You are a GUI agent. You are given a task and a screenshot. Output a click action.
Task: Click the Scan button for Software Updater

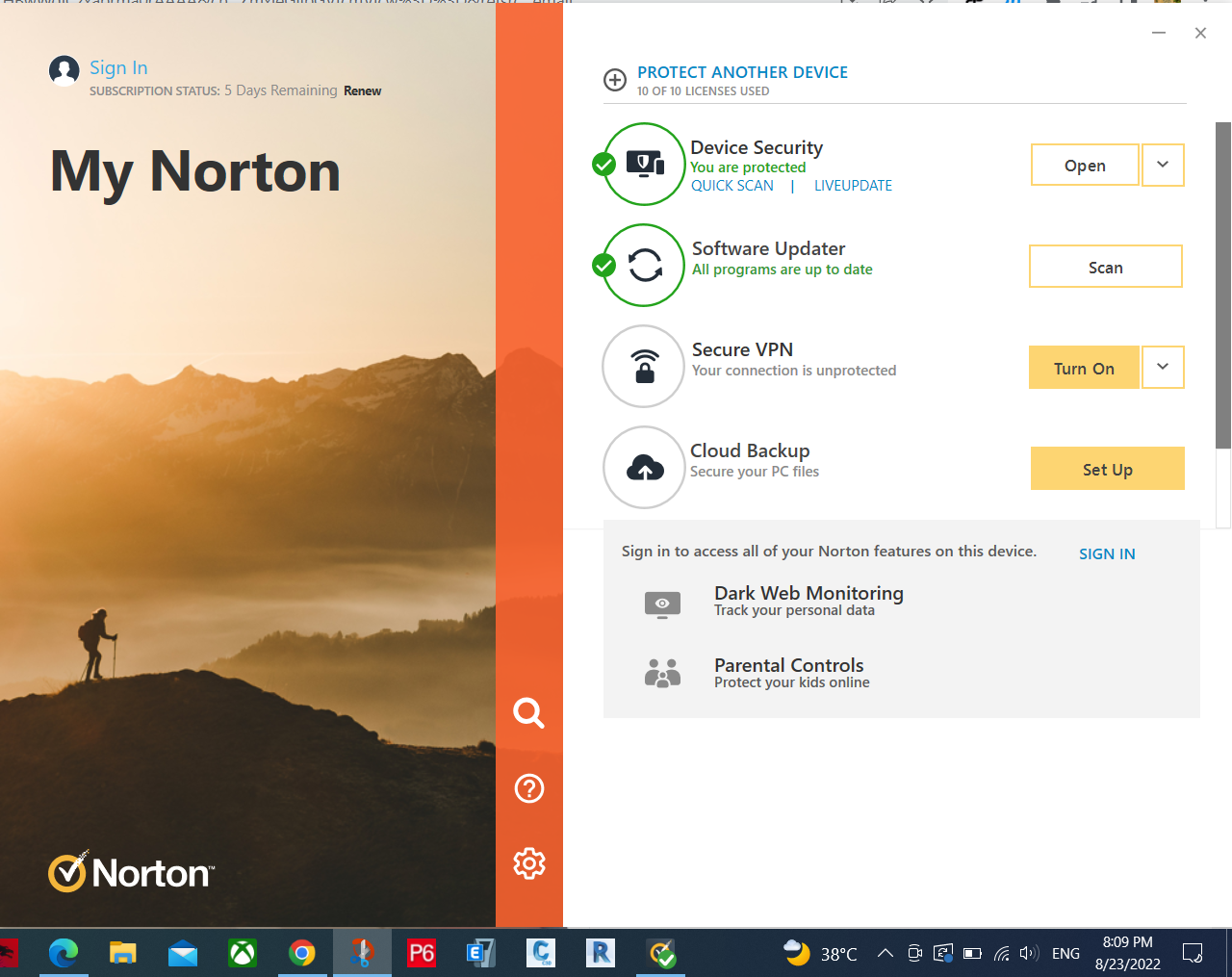tap(1106, 267)
